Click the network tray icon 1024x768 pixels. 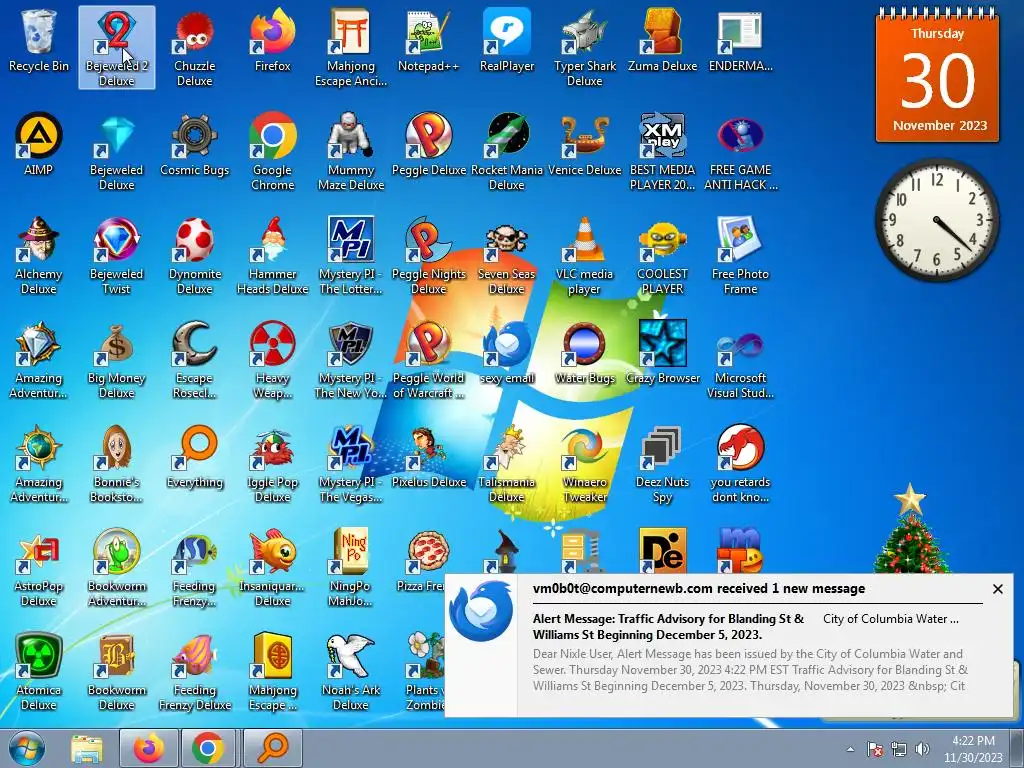899,749
